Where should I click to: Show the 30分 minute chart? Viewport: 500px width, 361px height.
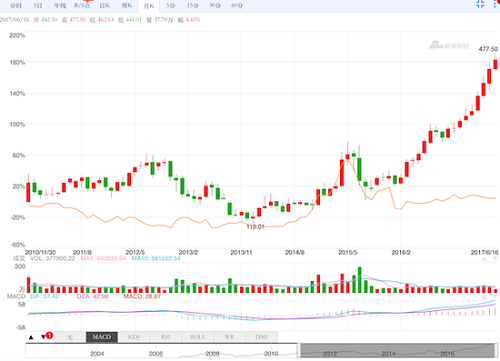pyautogui.click(x=215, y=6)
